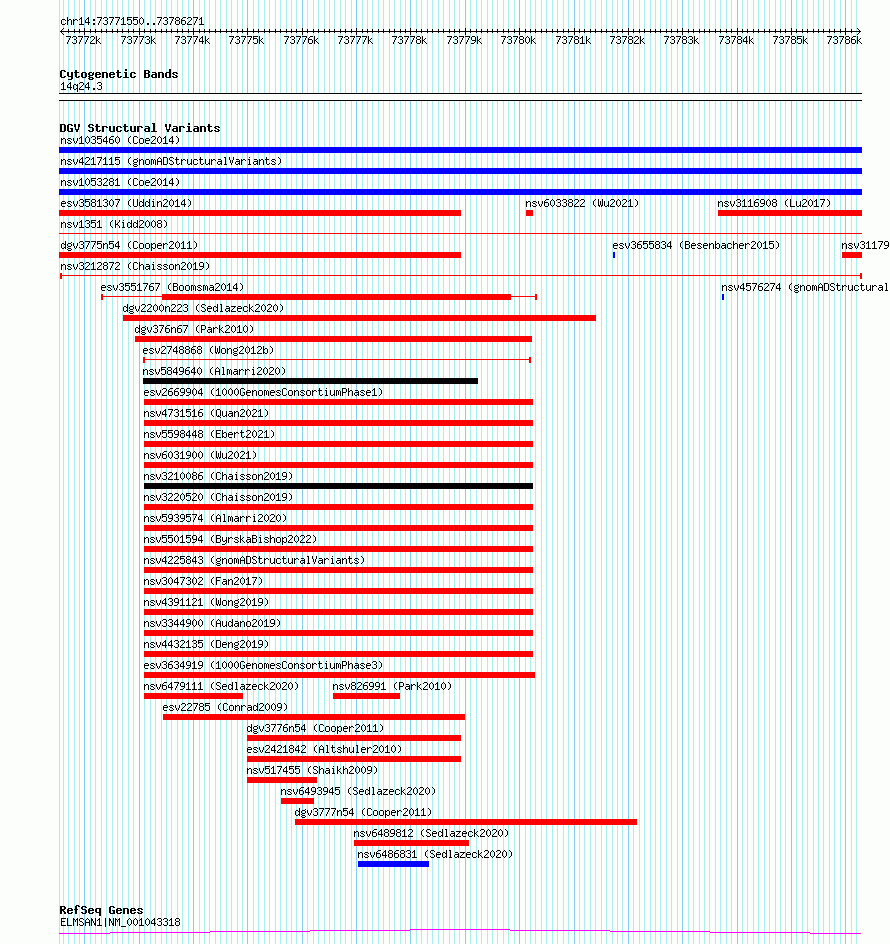Click the dgv376n67 (Park2010) label

pyautogui.click(x=194, y=329)
